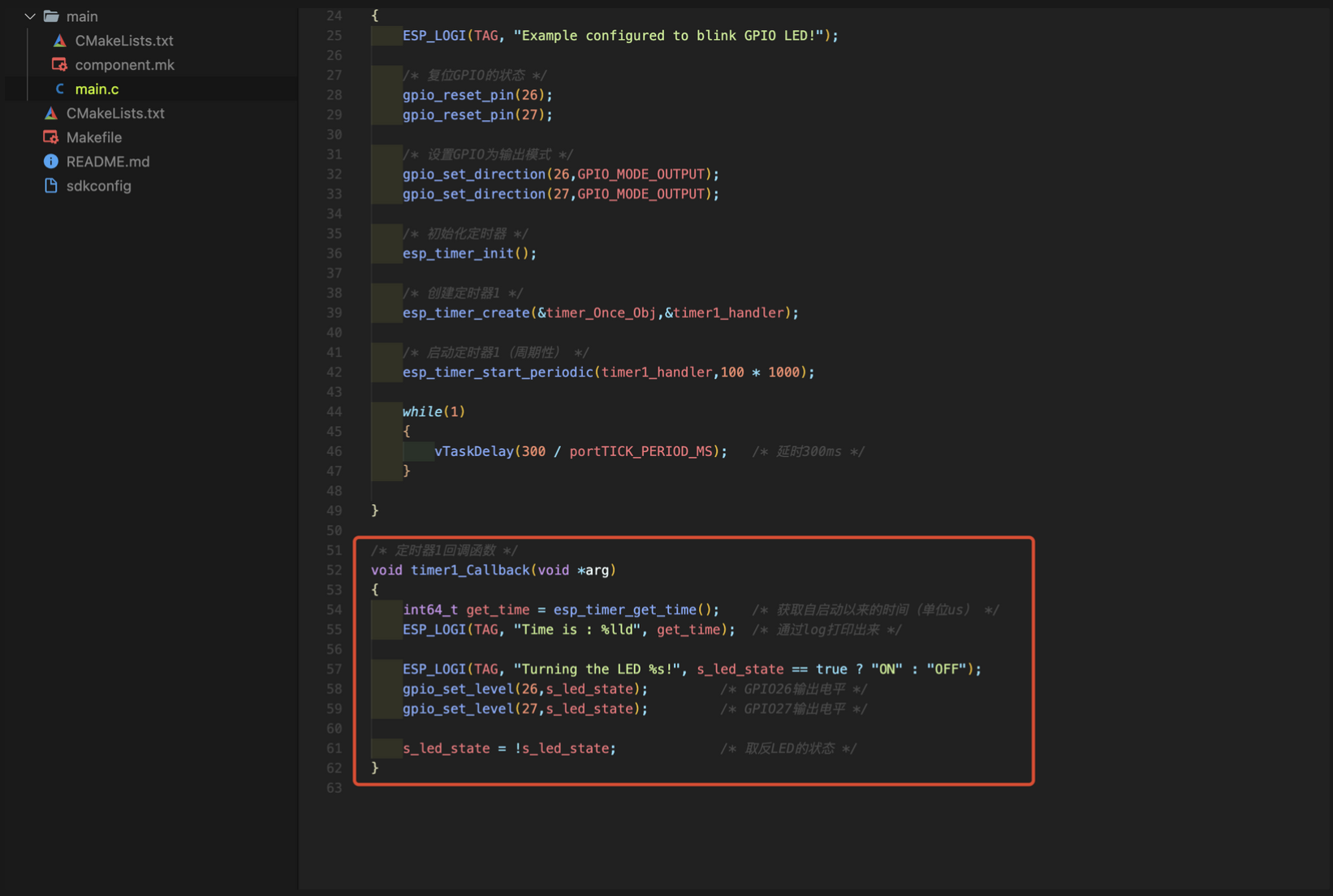
Task: Click gpio_reset_pin(27) in the code
Action: (x=477, y=114)
